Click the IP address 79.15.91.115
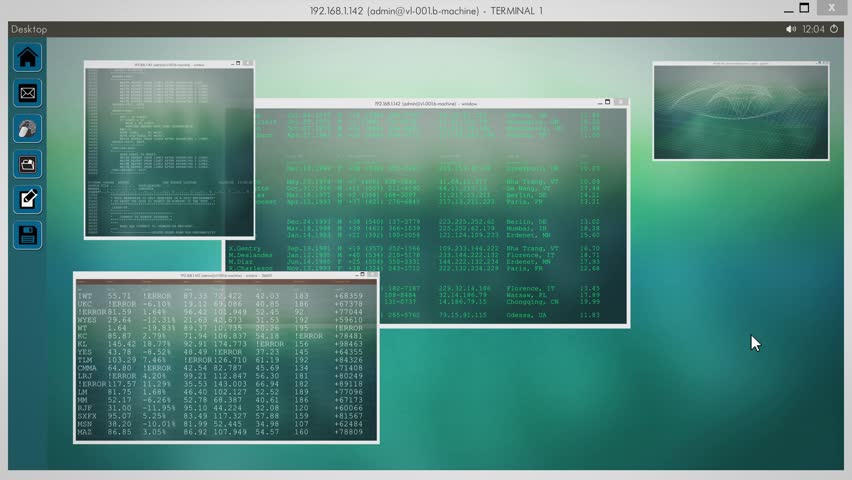852x480 pixels. click(465, 315)
